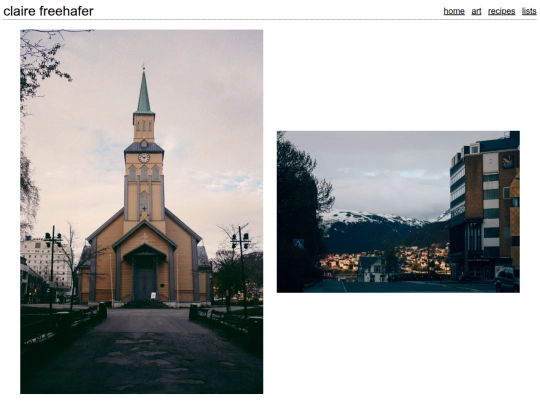The width and height of the screenshot is (540, 405).
Task: Click the clock face on the church tower
Action: coord(144,158)
